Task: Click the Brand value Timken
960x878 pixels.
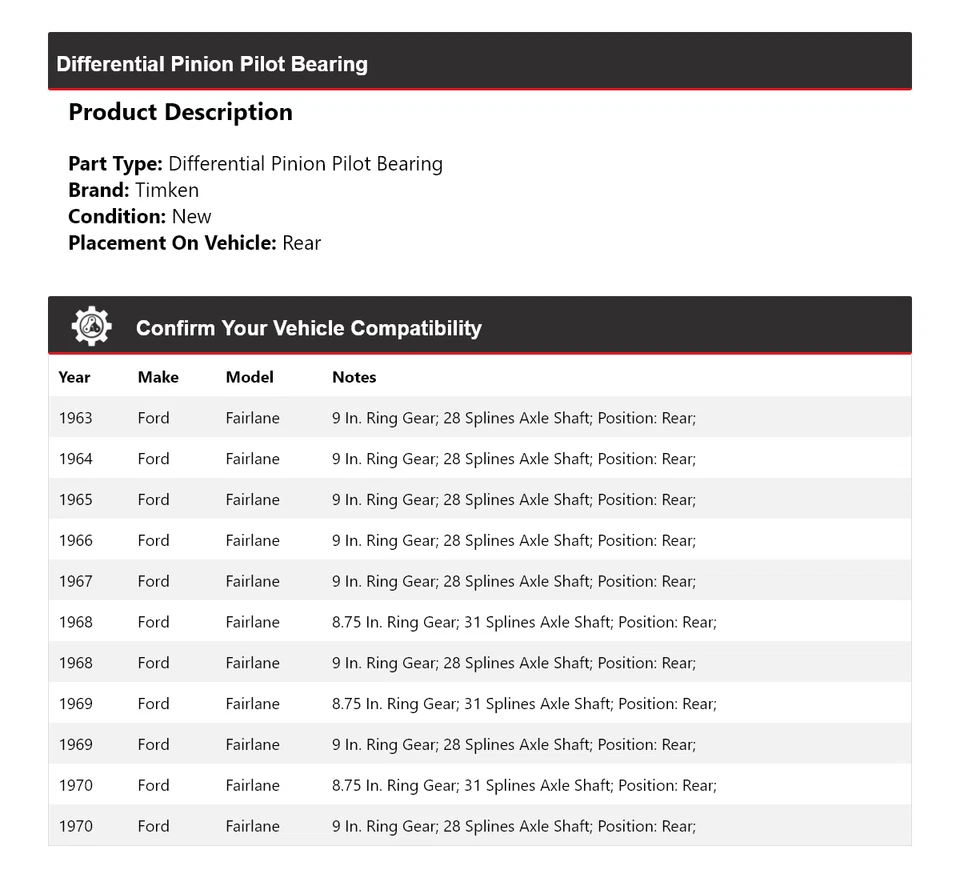Action: 167,190
